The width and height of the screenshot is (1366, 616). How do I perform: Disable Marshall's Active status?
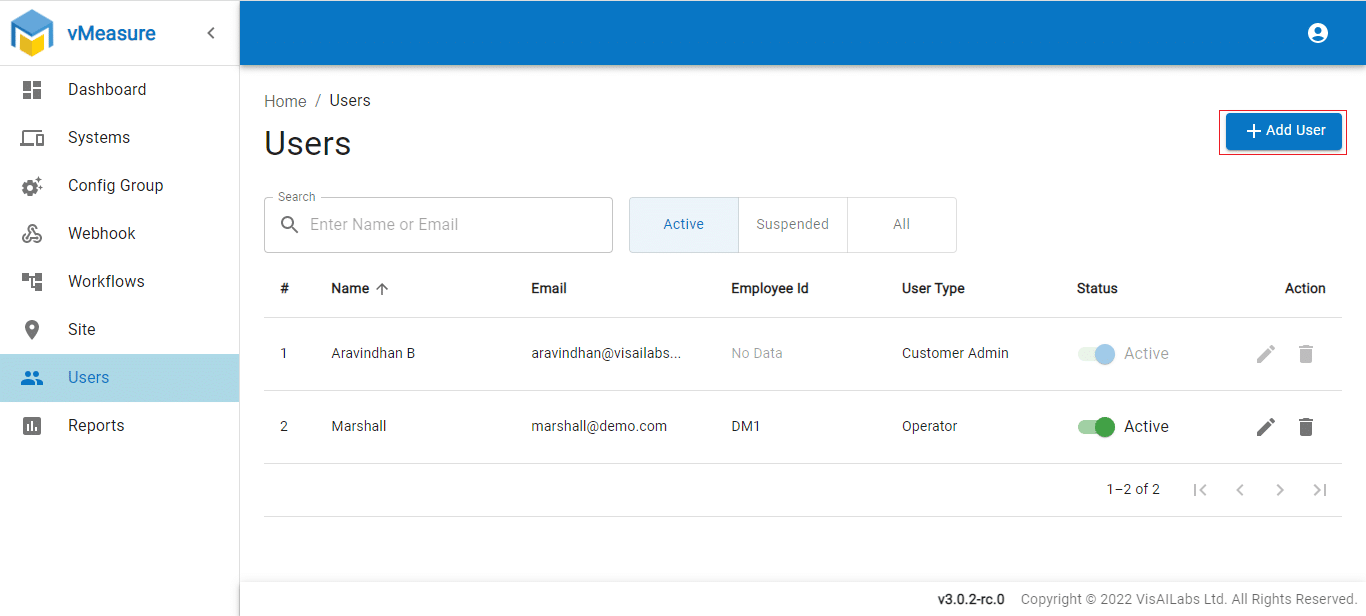pos(1095,426)
